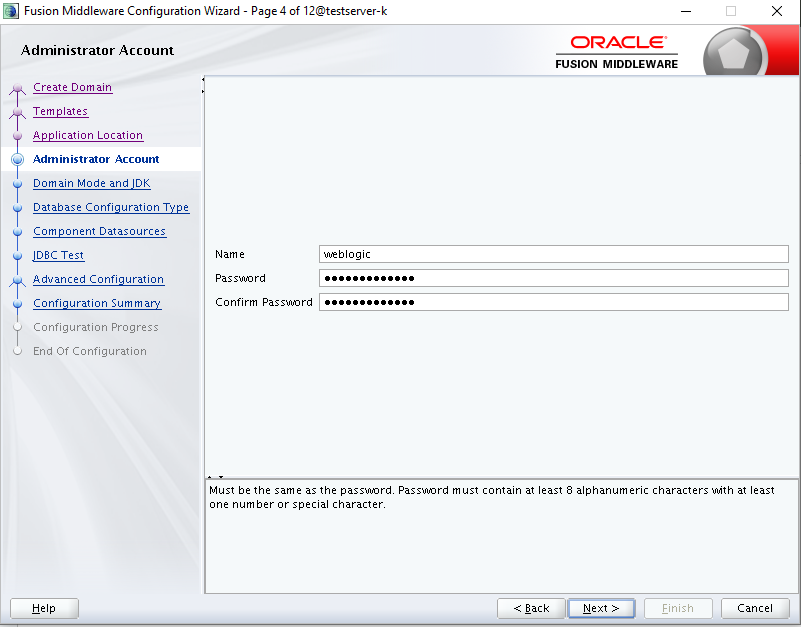The image size is (801, 627).
Task: Click the 'Confirm Password' label
Action: click(x=264, y=302)
